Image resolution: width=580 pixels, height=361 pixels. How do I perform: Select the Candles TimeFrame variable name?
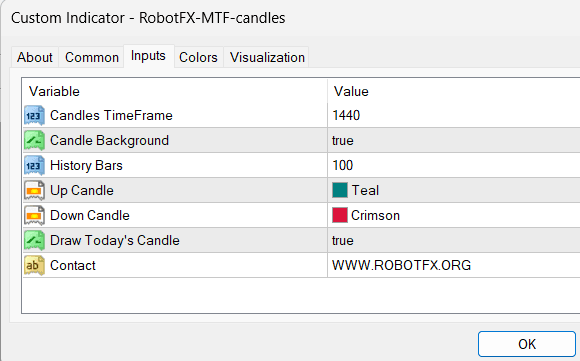click(111, 115)
